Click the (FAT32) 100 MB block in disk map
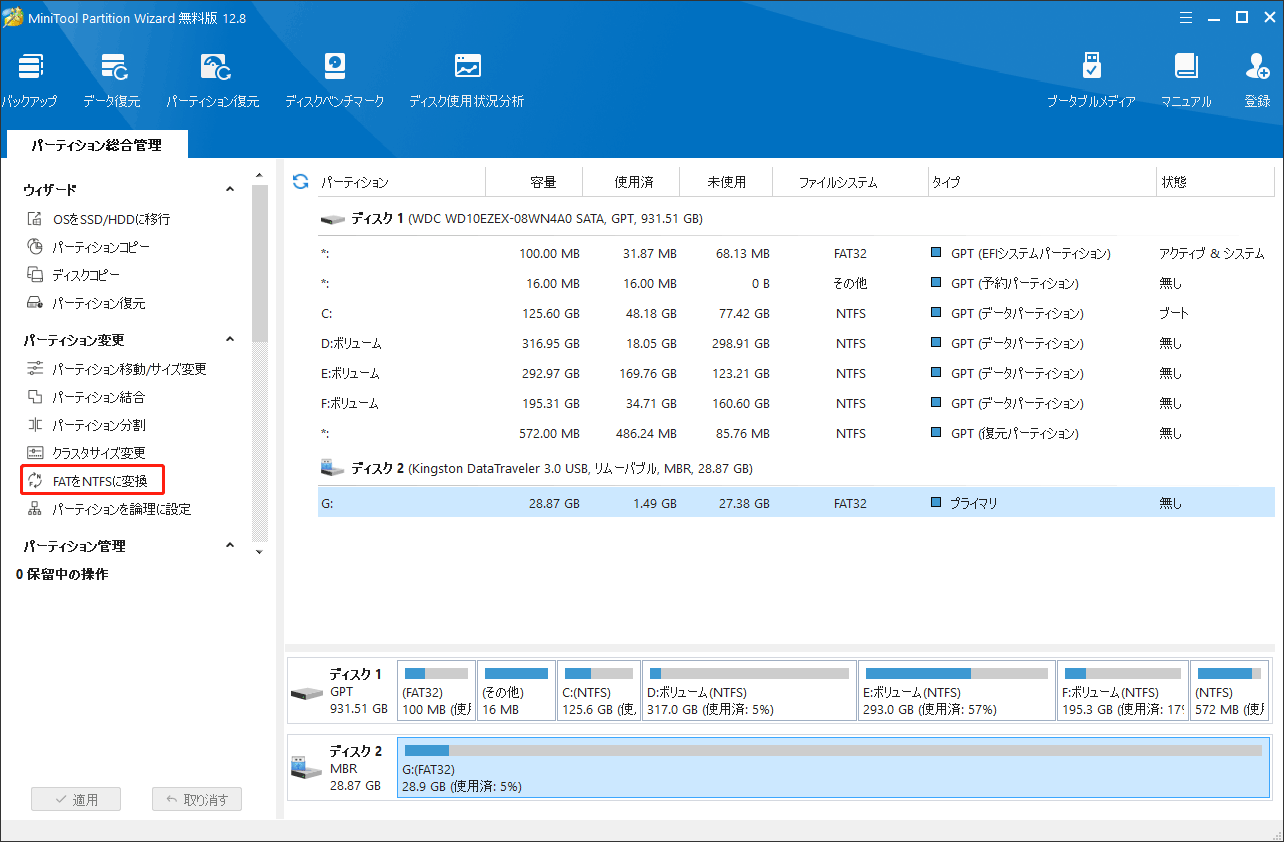1284x842 pixels. pos(436,690)
